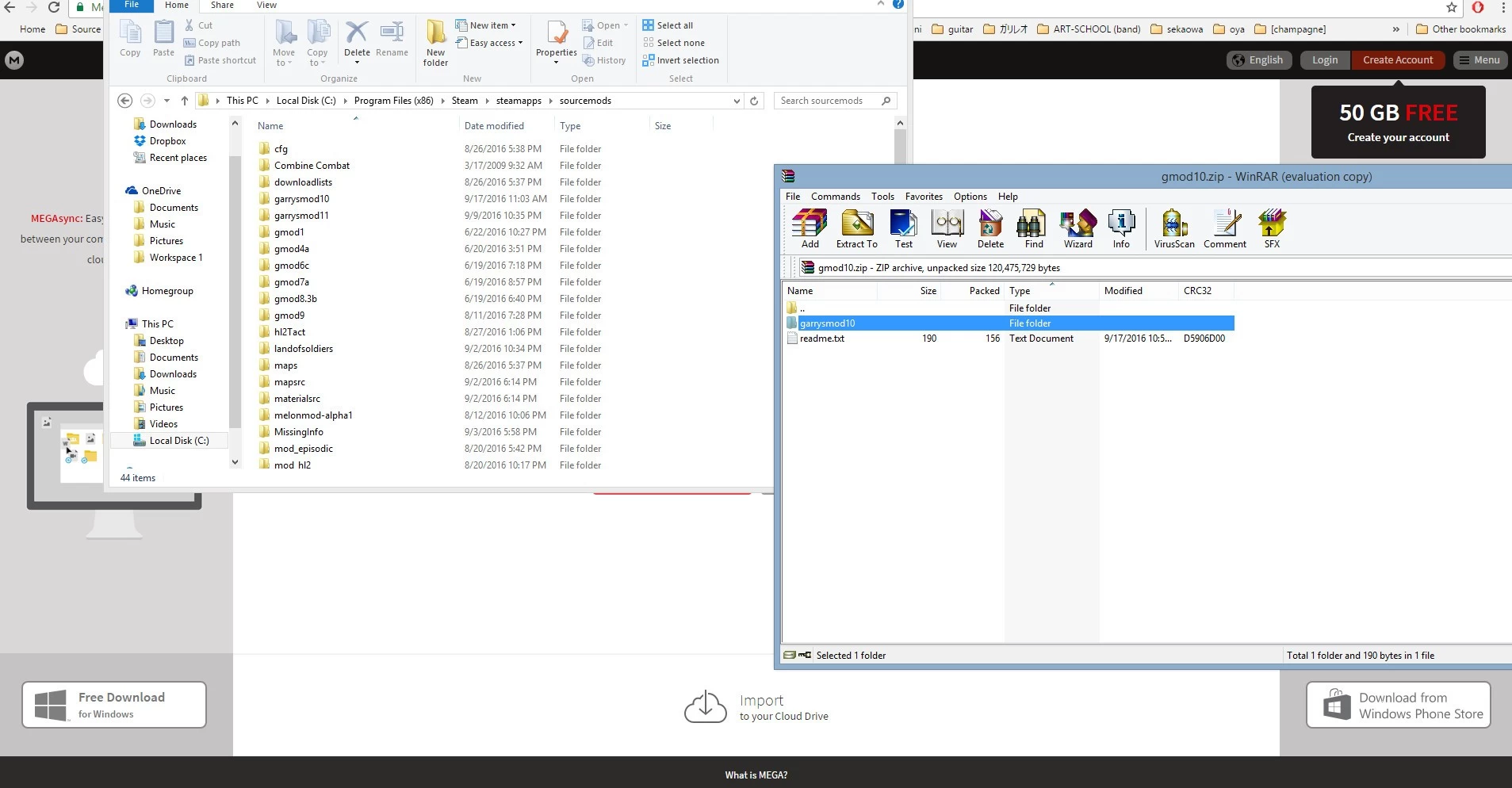Open the Move to dropdown
This screenshot has height=788, width=1512.
point(284,44)
